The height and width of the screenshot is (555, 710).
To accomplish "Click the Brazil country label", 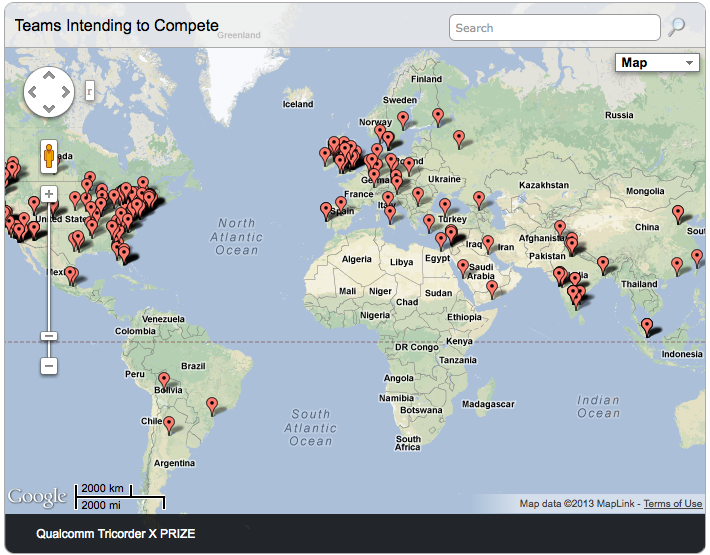I will [x=193, y=366].
